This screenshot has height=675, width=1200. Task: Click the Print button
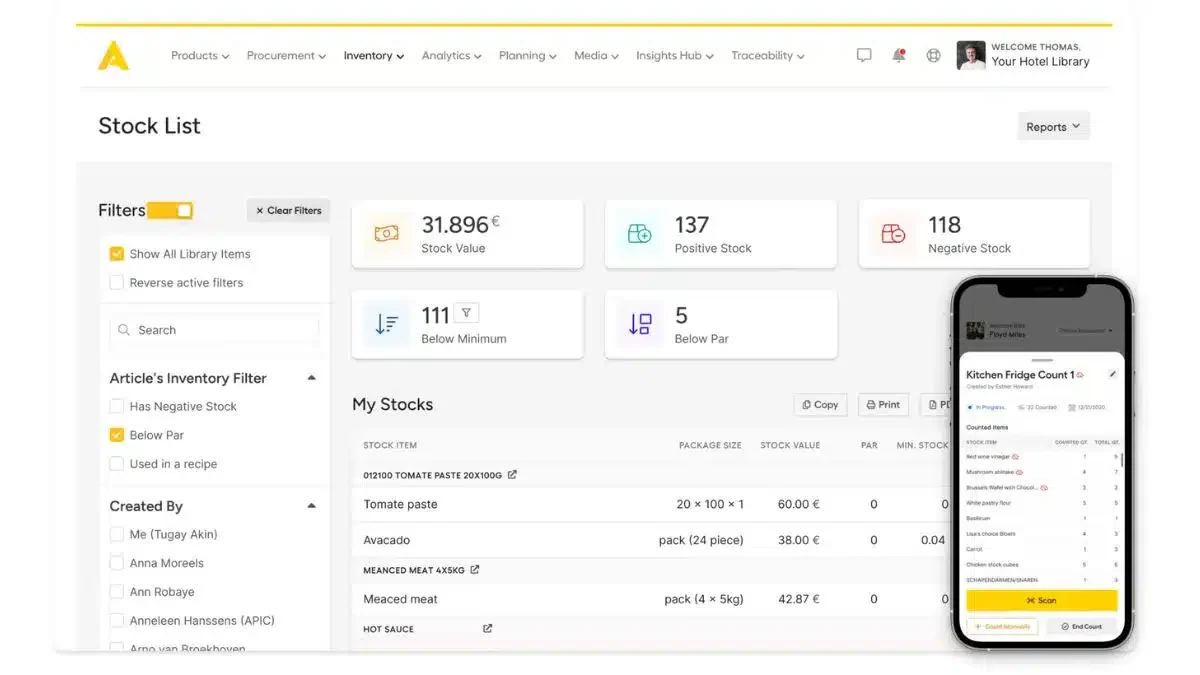point(883,405)
